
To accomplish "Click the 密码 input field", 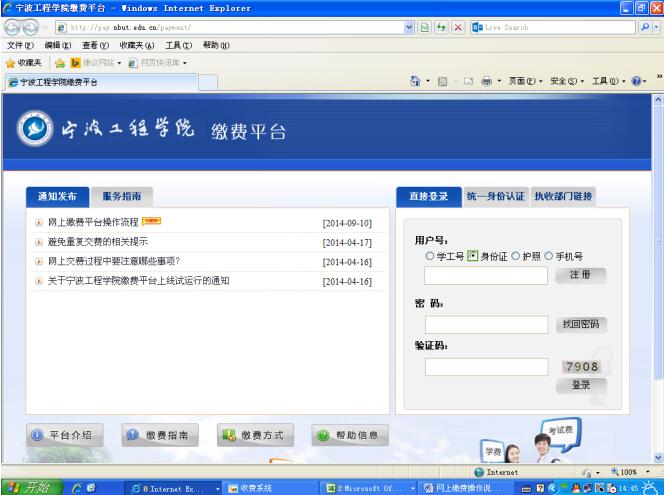I will coord(485,324).
